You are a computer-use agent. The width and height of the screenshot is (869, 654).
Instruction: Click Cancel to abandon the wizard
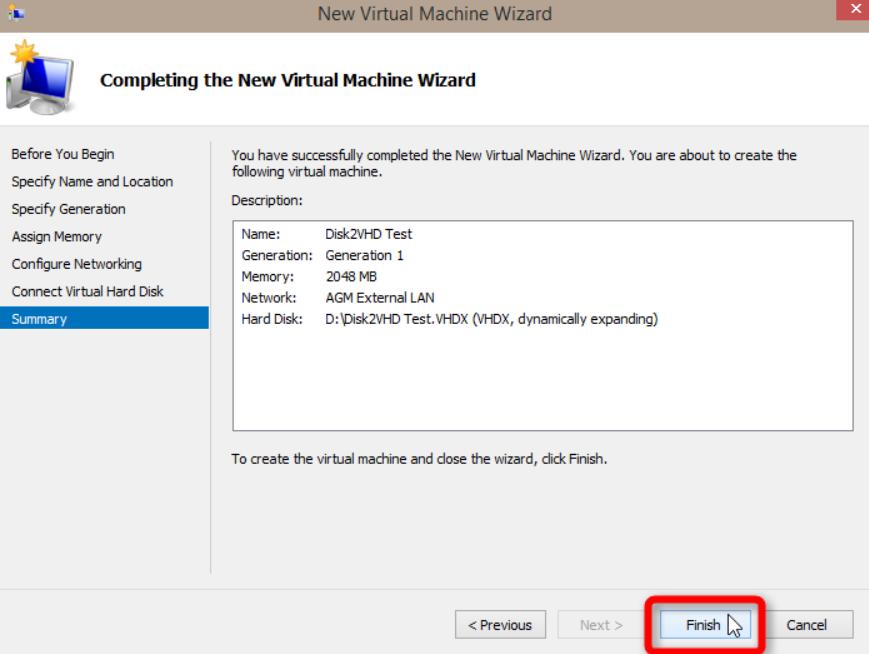coord(806,624)
